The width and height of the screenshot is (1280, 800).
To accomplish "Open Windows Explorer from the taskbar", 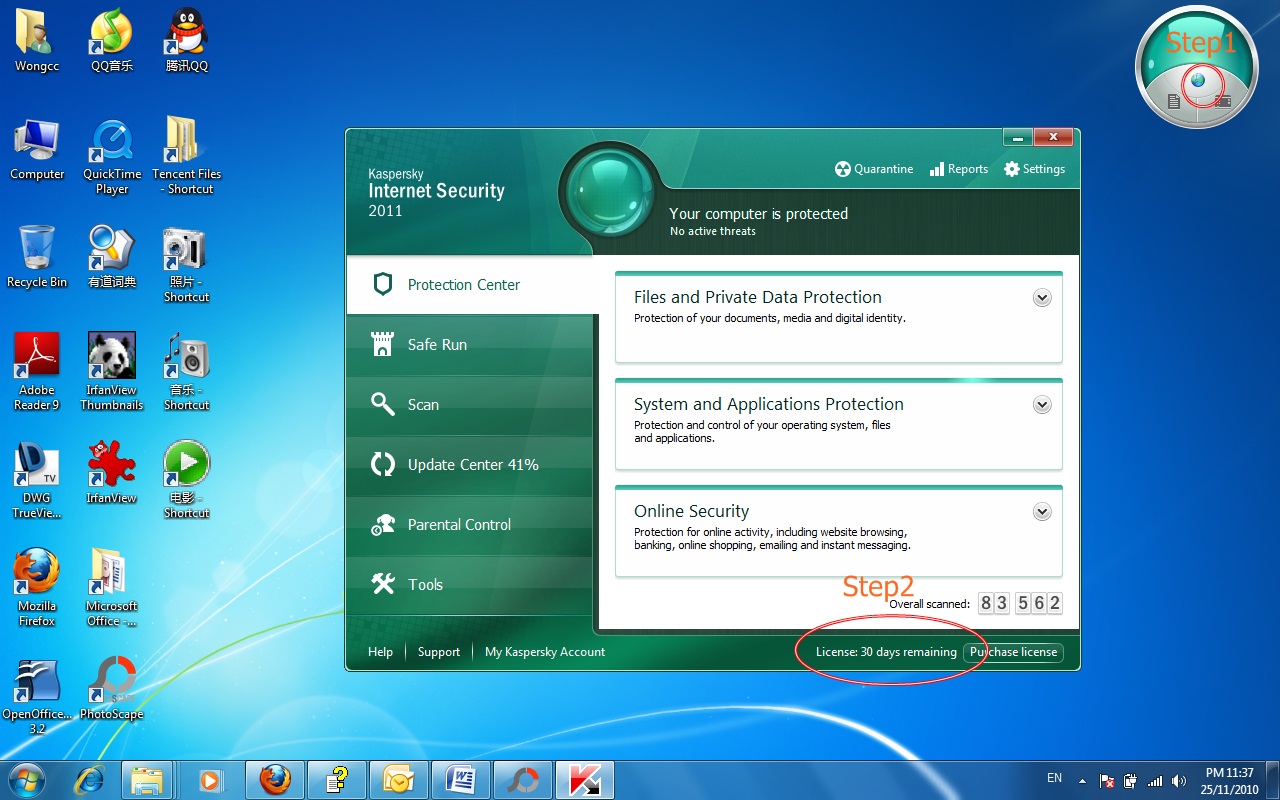I will point(148,779).
